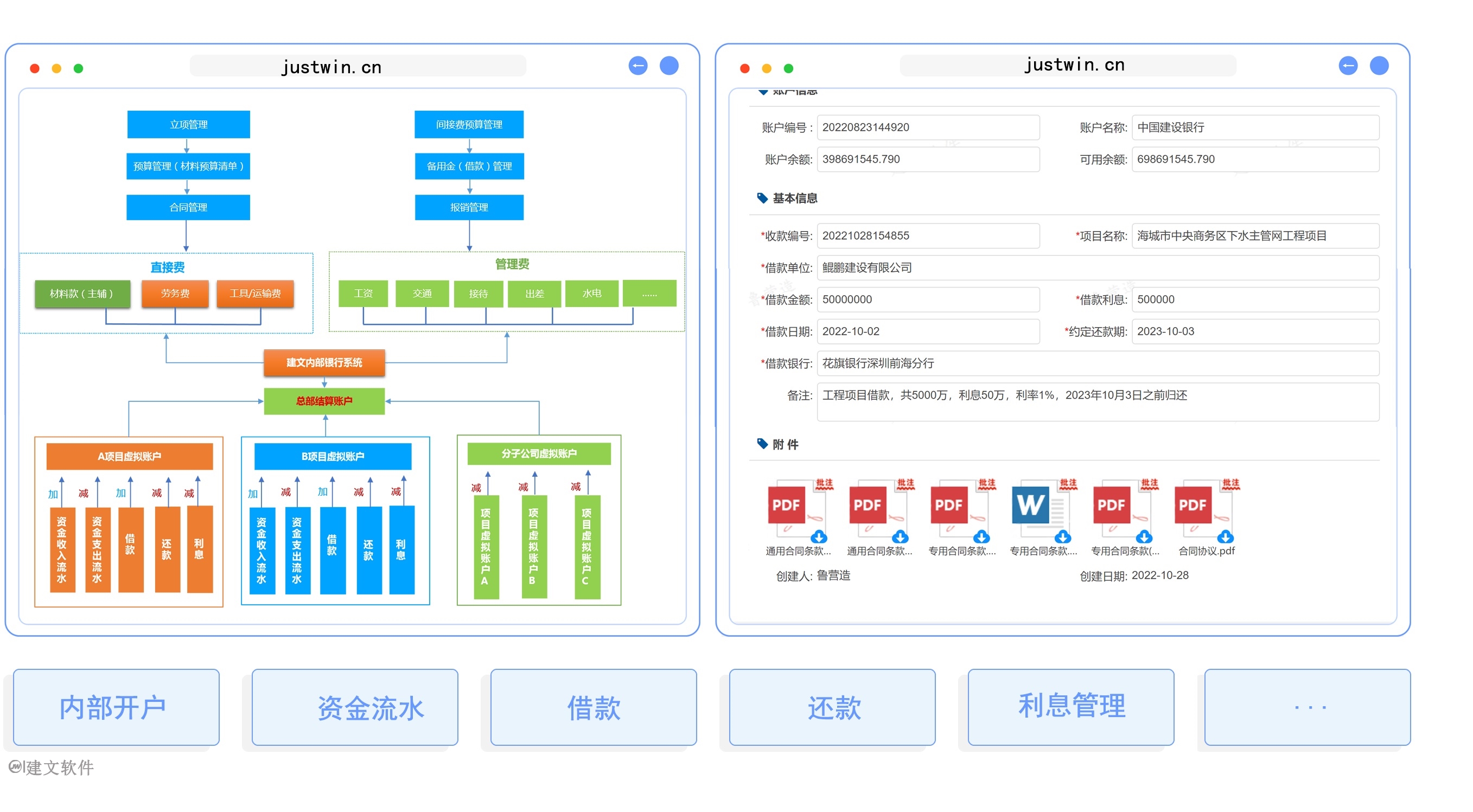Click the blue circle button in the left window

[669, 66]
